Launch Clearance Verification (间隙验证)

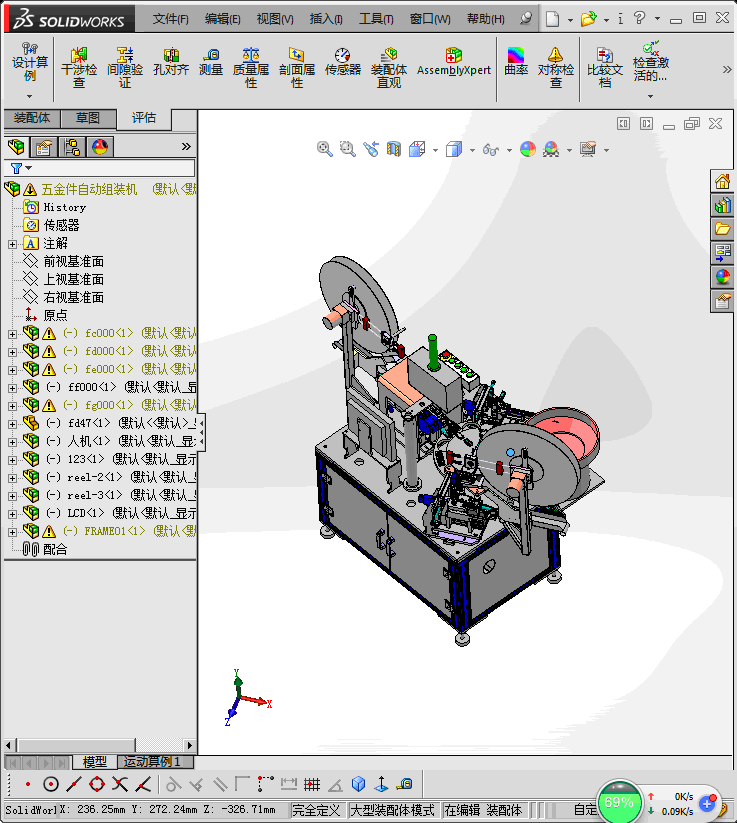pos(125,67)
